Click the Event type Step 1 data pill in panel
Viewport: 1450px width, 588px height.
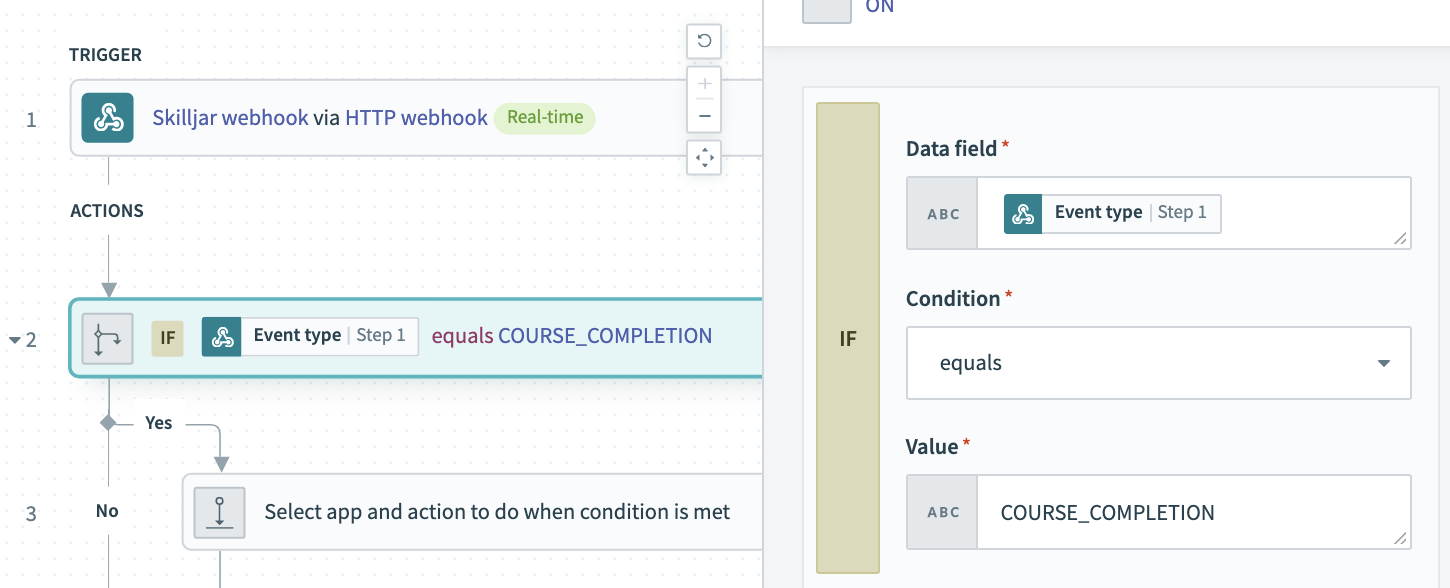pos(1112,213)
